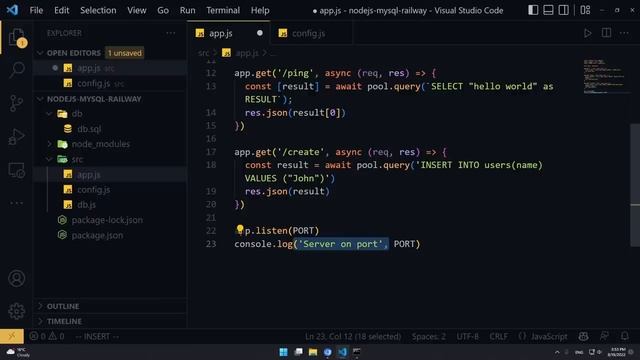
Task: Open the clock and date in system tray
Action: [x=616, y=352]
